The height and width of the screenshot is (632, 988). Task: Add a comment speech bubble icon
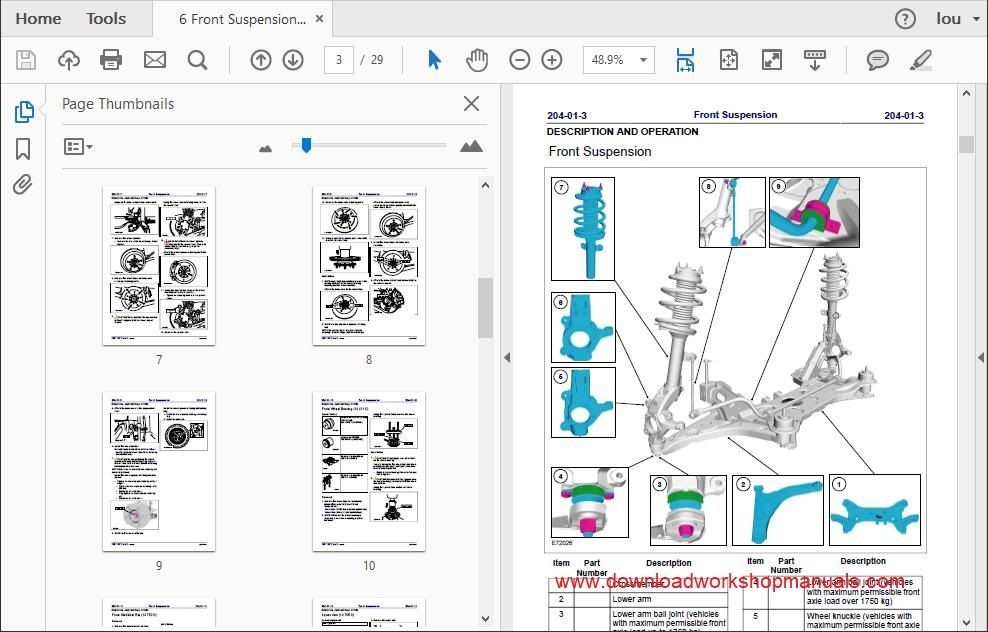(877, 60)
